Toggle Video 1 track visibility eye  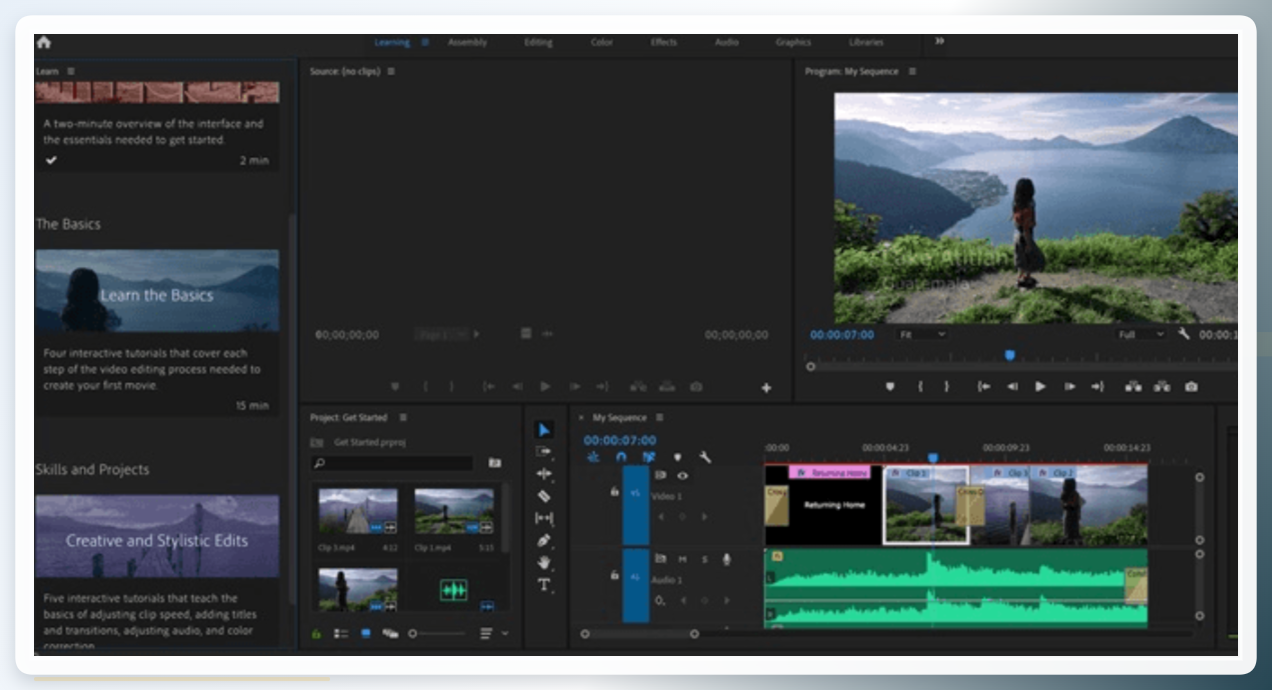(x=682, y=476)
